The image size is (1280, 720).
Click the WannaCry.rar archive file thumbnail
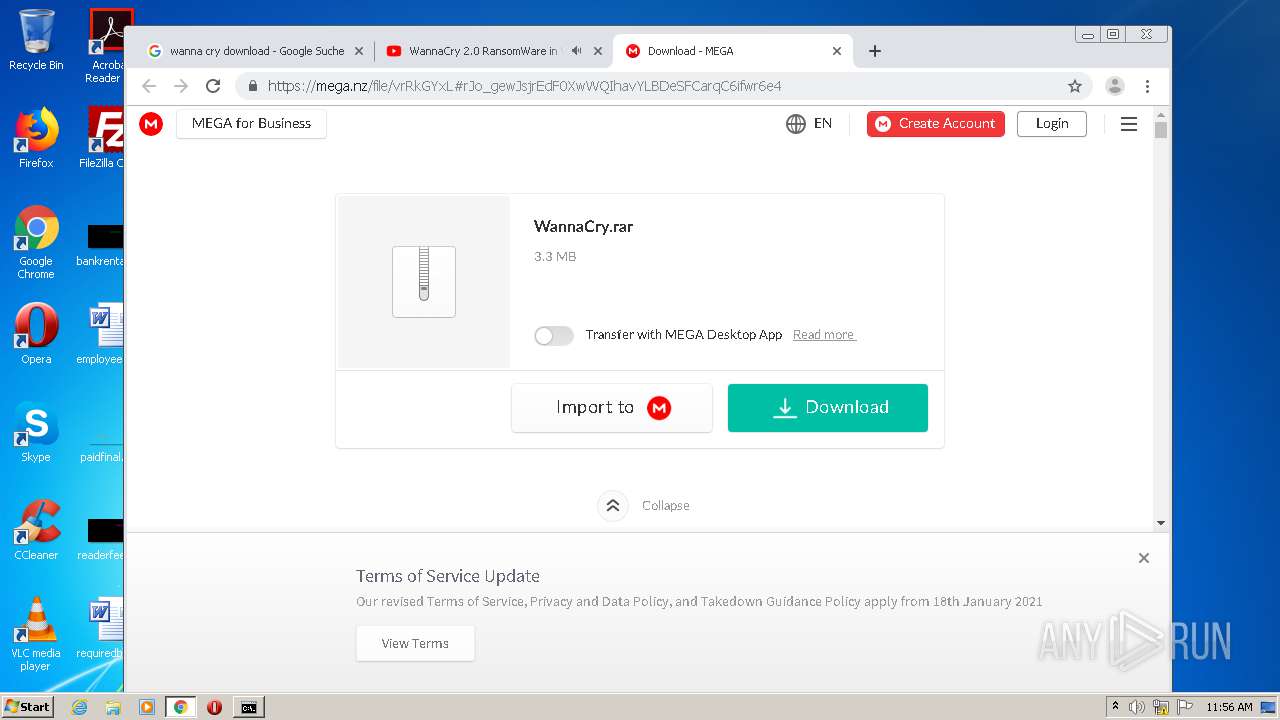(x=424, y=282)
